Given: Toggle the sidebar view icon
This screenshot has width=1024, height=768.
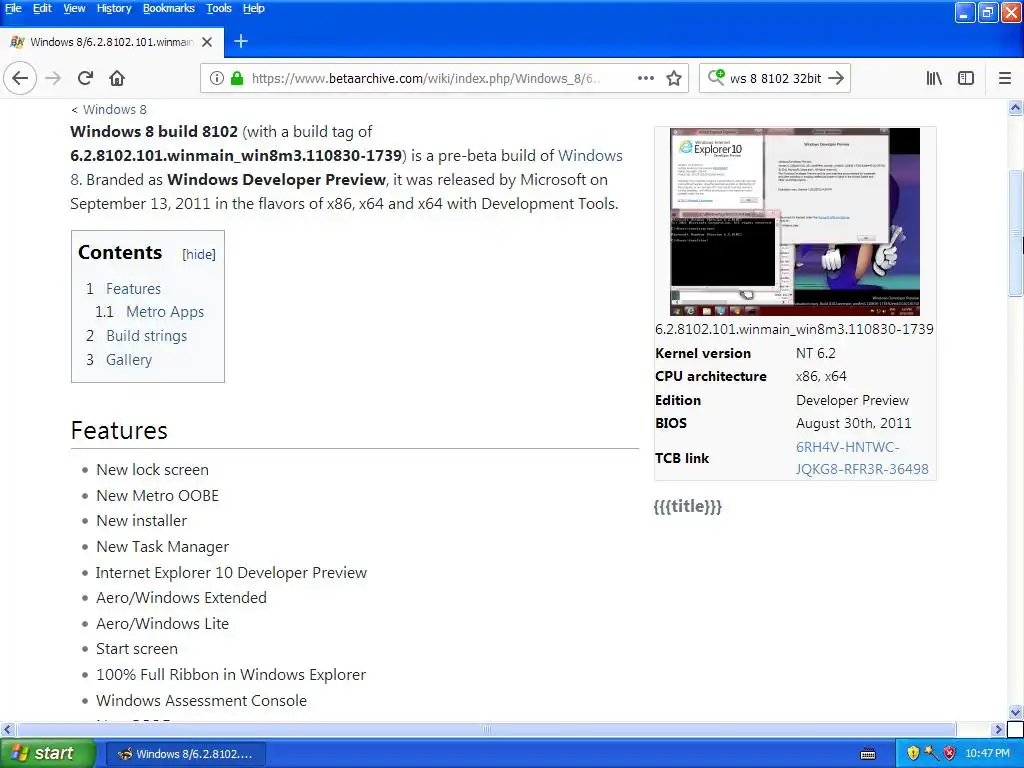Looking at the screenshot, I should point(966,78).
